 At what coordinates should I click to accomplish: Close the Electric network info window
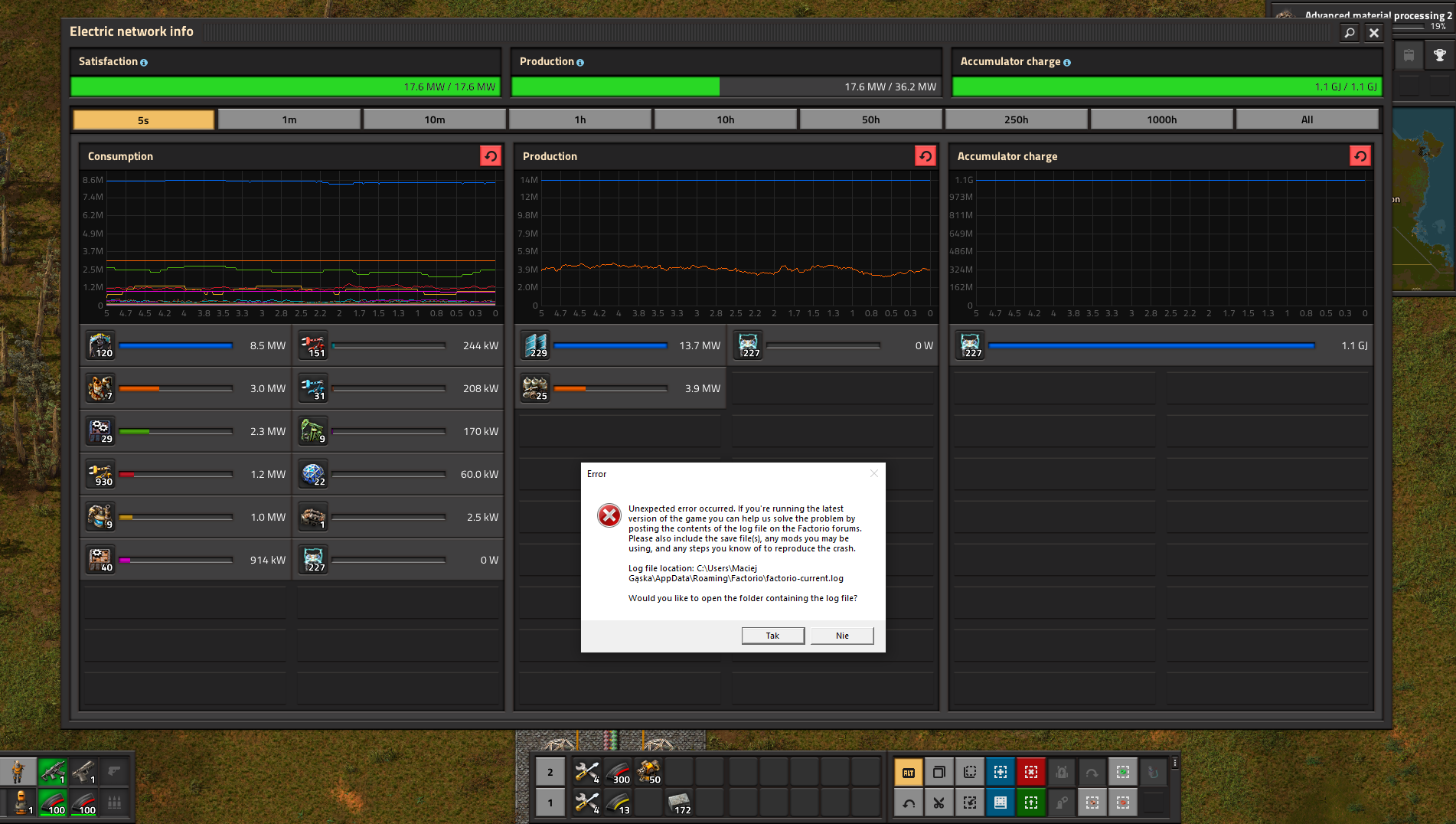(1374, 33)
